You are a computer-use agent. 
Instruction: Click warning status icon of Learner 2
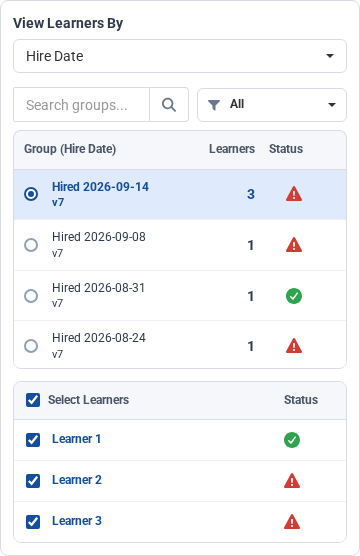(x=292, y=481)
